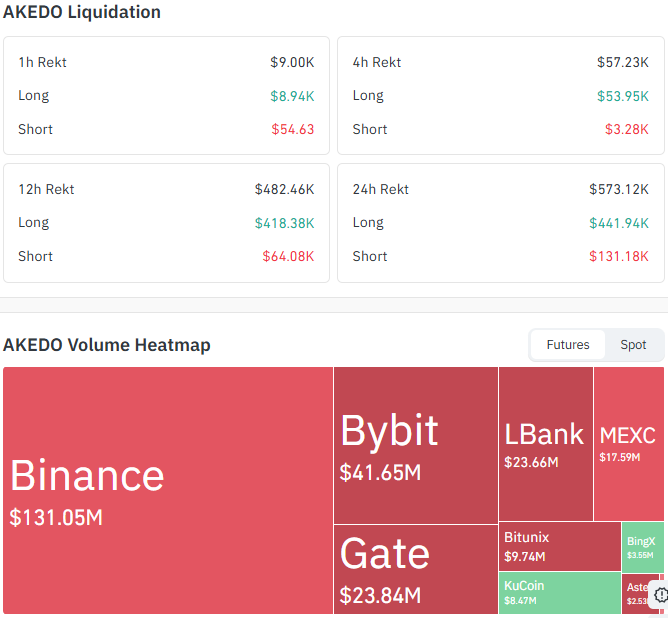Image resolution: width=668 pixels, height=618 pixels.
Task: Click the AKEDO Volume Heatmap heading
Action: pyautogui.click(x=107, y=345)
